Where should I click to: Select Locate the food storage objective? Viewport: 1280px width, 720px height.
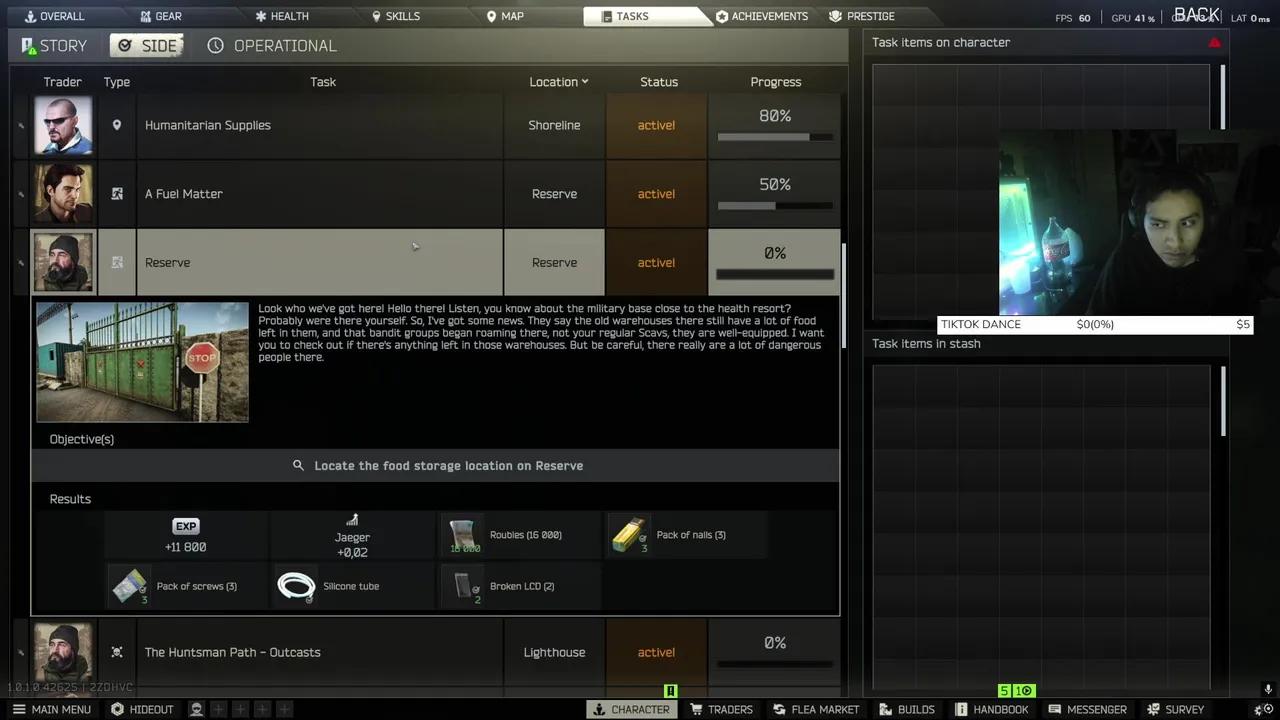click(x=435, y=466)
